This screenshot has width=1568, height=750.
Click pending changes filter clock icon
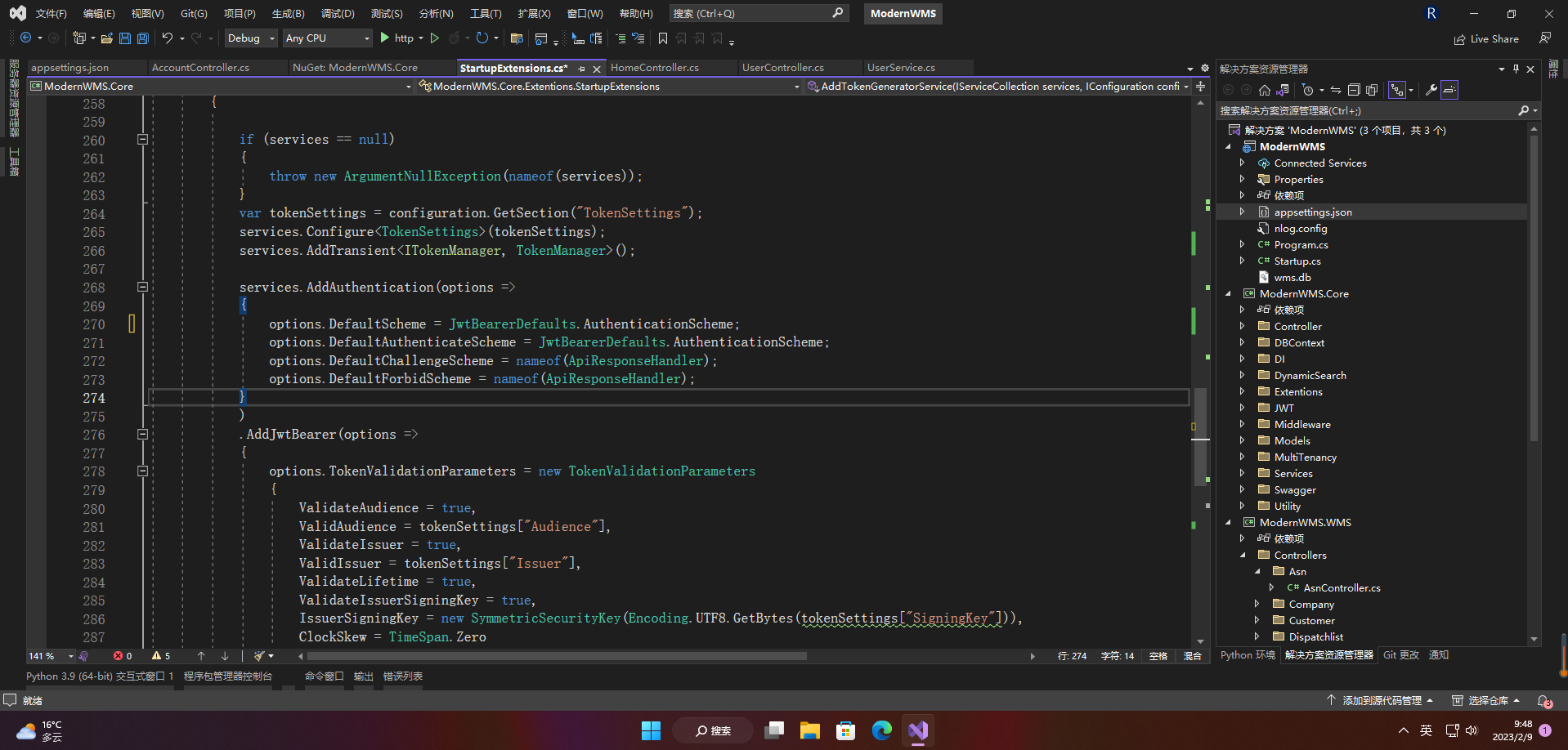[1308, 90]
